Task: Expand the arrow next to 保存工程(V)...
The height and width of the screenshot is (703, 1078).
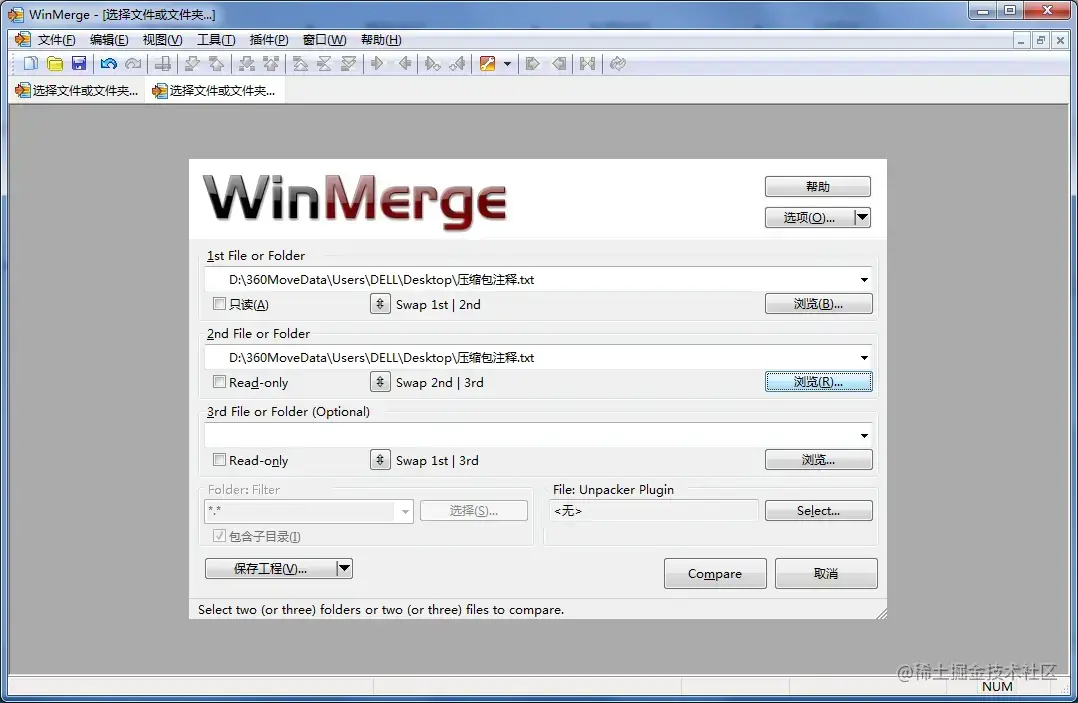Action: coord(344,568)
